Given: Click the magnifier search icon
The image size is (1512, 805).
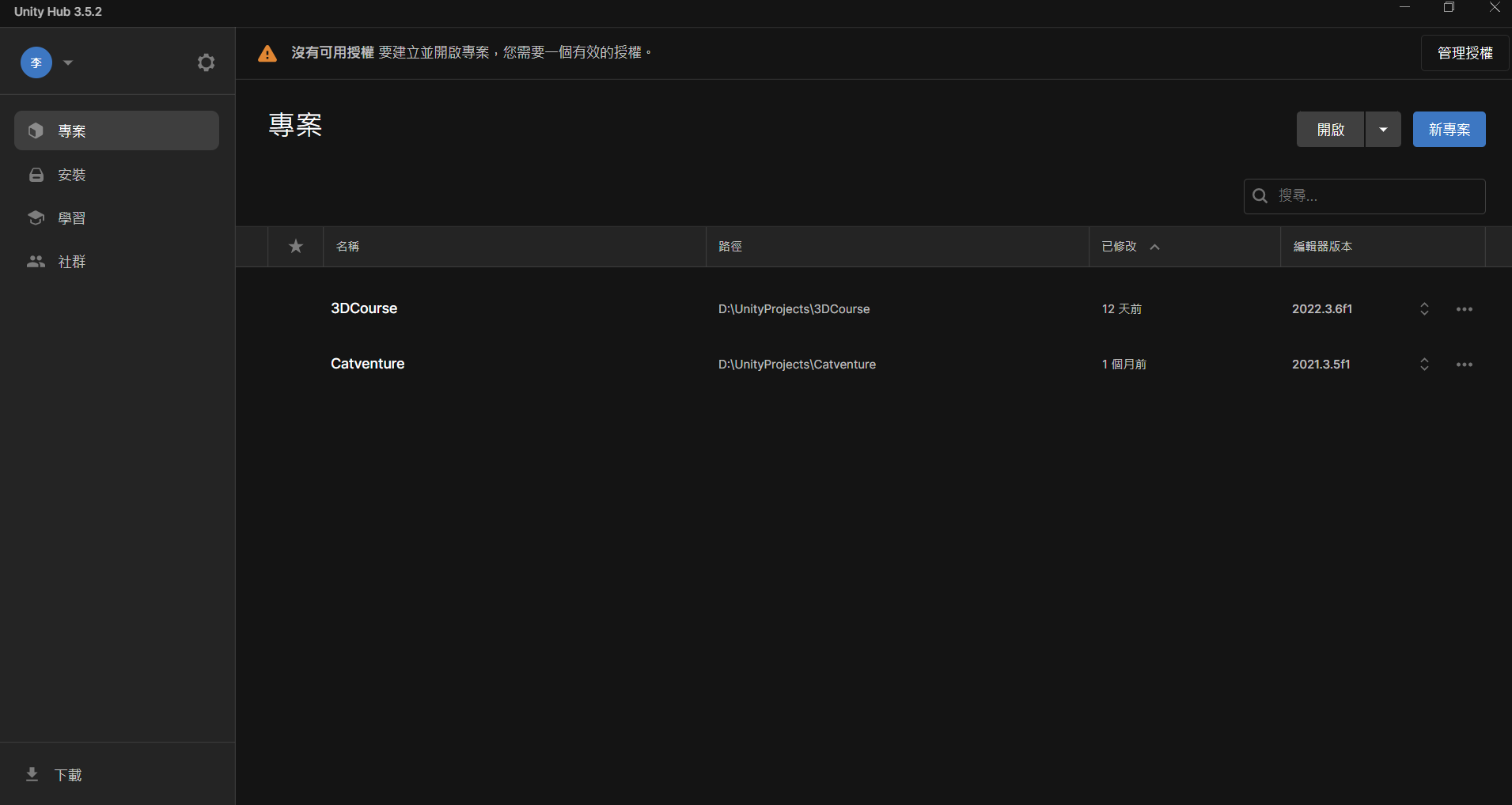Looking at the screenshot, I should (1260, 195).
